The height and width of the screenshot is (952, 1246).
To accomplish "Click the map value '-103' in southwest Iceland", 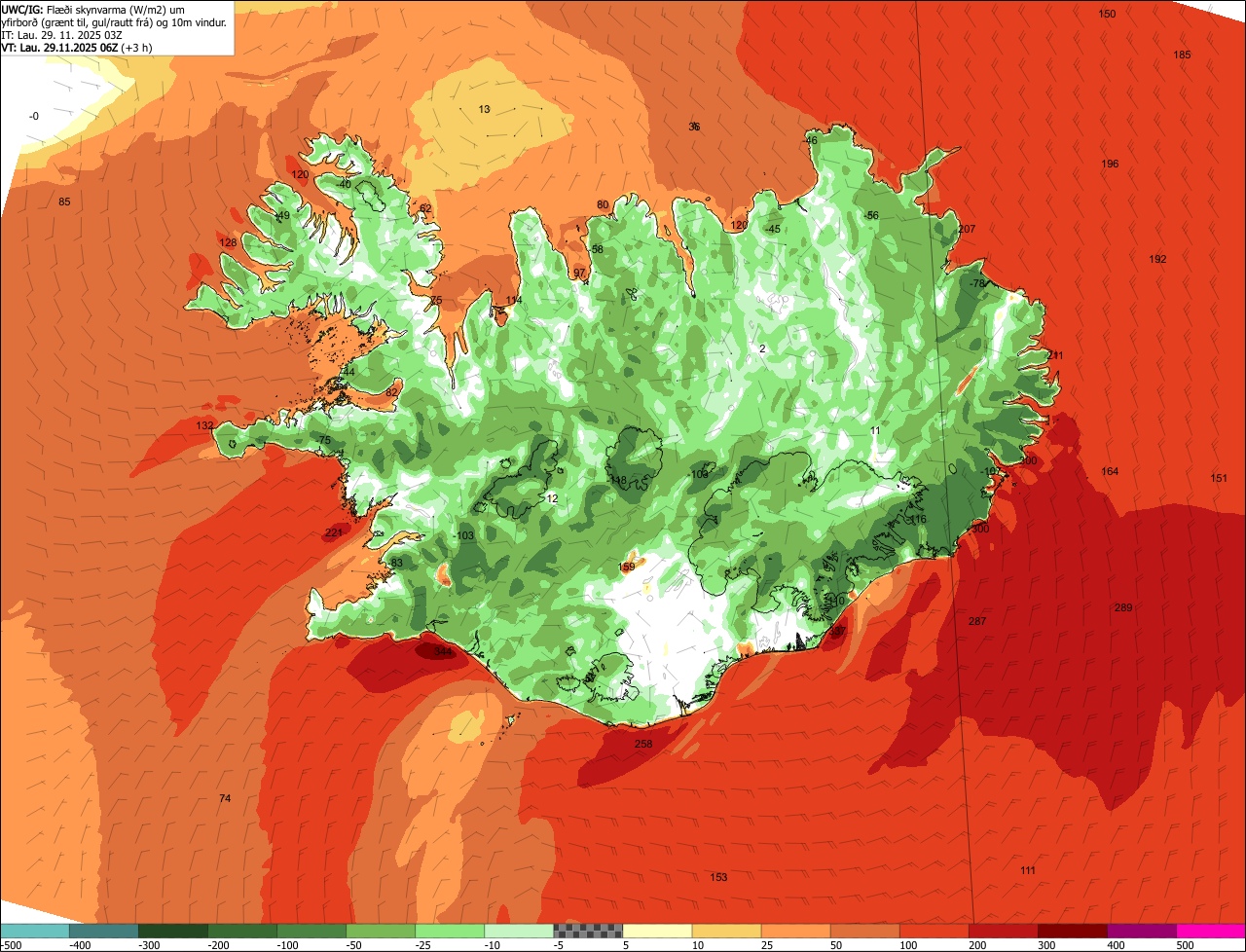I will click(463, 535).
